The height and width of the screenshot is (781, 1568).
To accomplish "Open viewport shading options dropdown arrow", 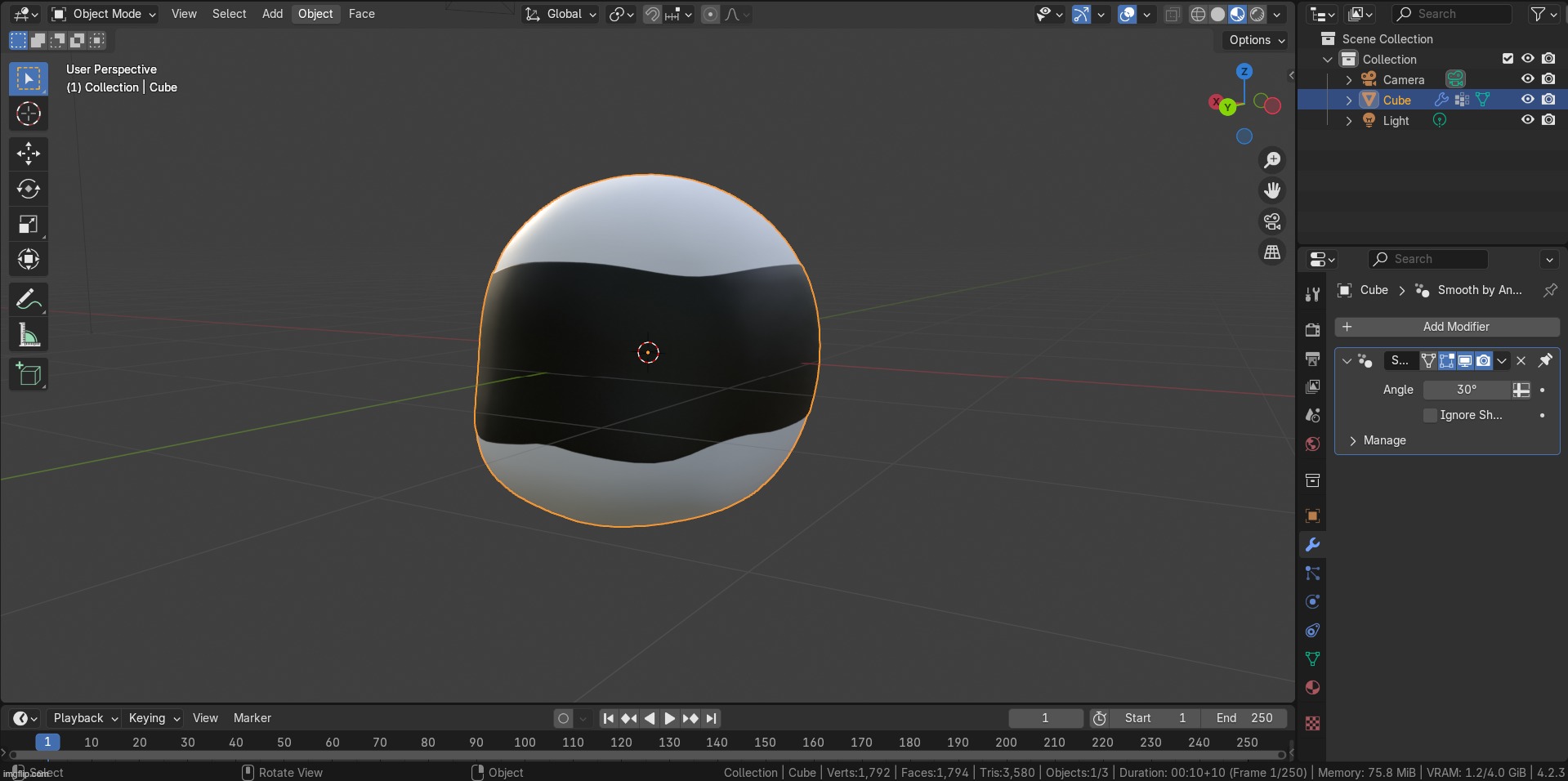I will click(x=1277, y=14).
